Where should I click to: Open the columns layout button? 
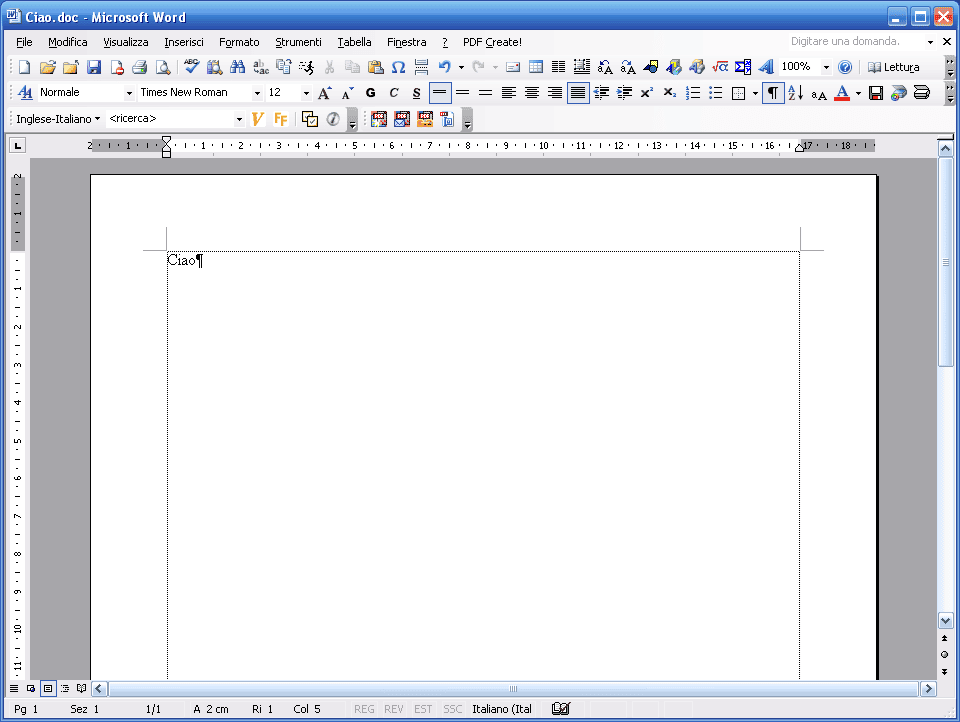[x=558, y=67]
